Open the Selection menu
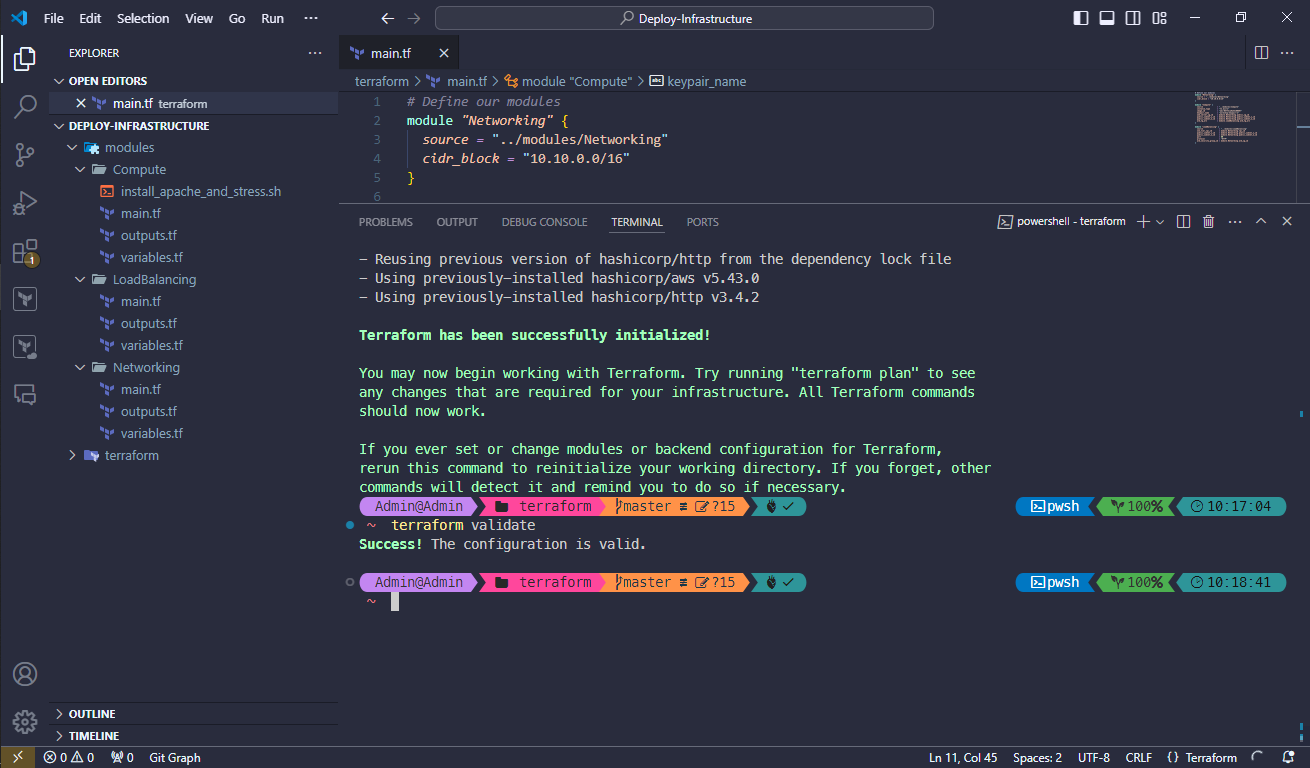 (x=143, y=18)
